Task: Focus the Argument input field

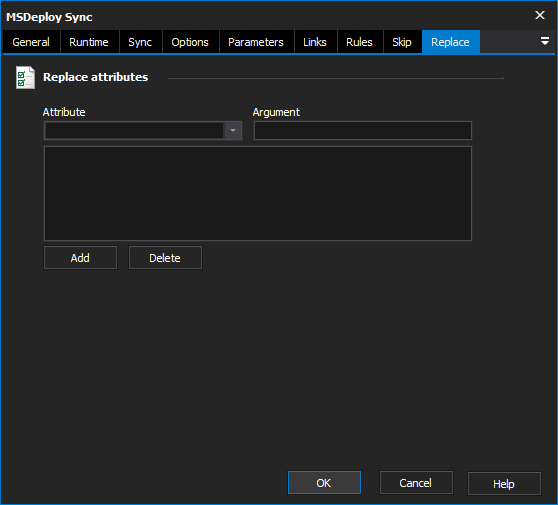Action: click(363, 131)
